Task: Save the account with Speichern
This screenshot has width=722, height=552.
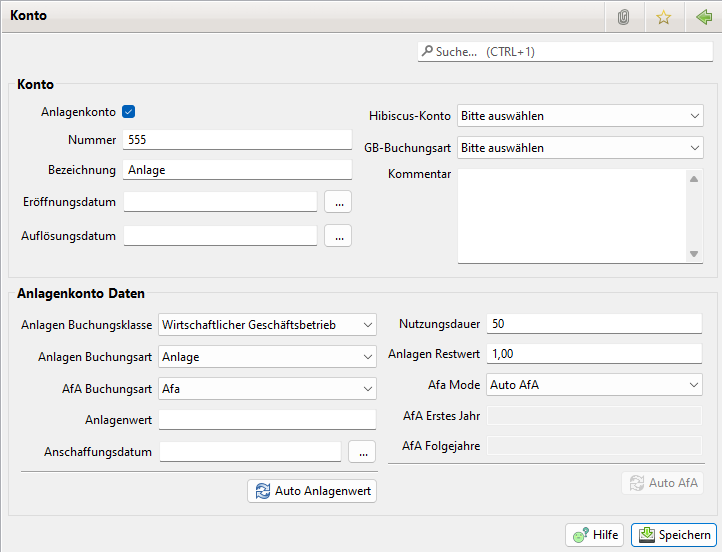Action: pyautogui.click(x=674, y=535)
